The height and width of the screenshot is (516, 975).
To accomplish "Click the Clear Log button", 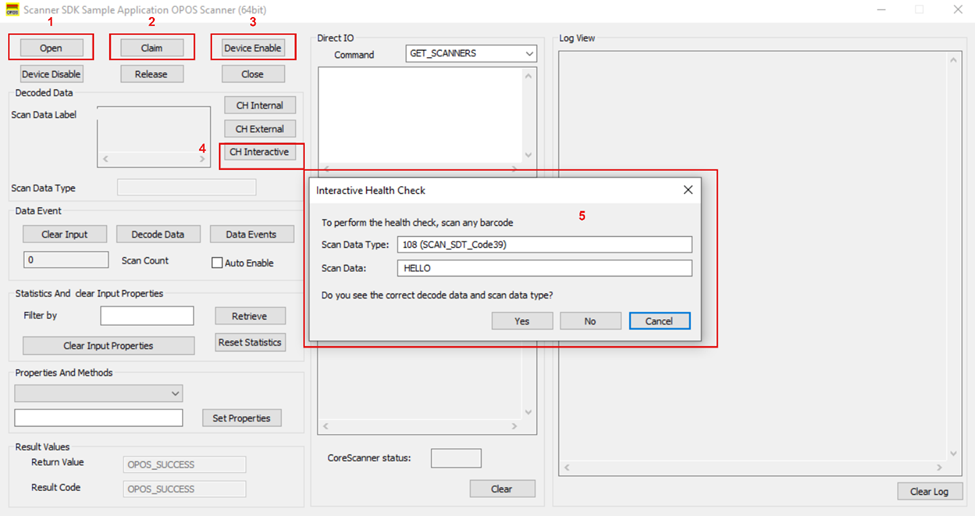I will coord(930,491).
